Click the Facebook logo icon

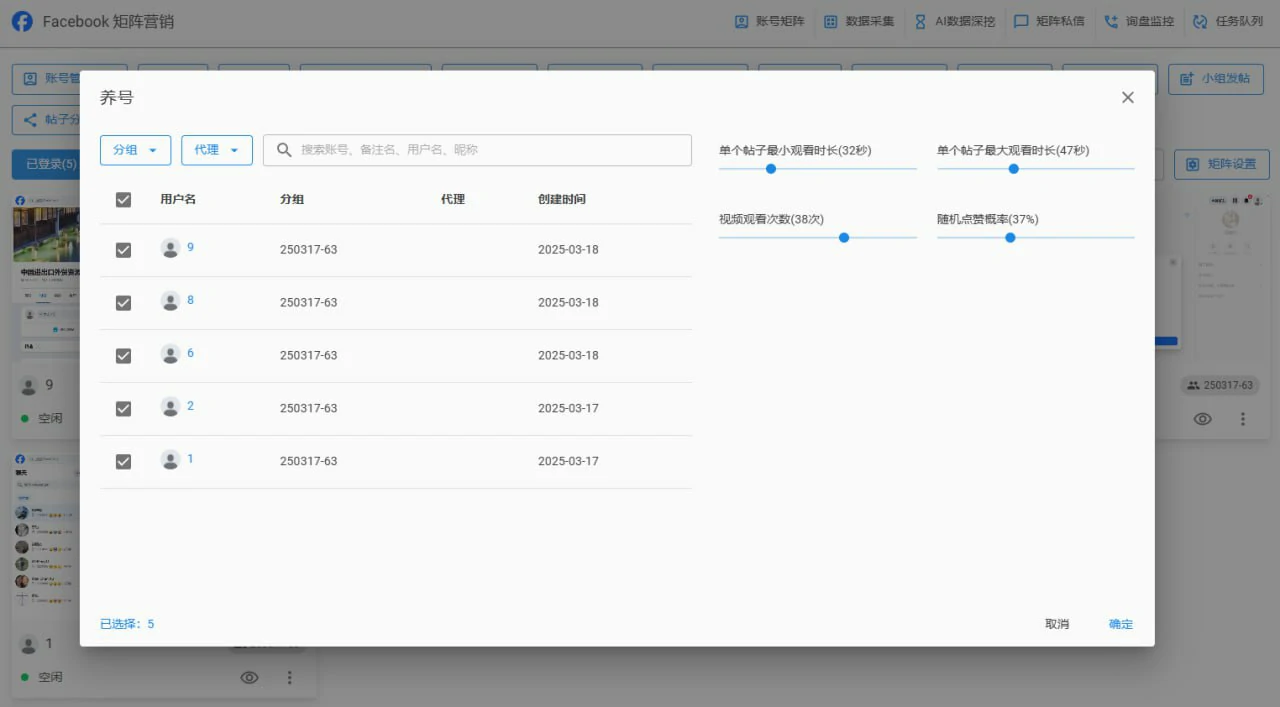[22, 21]
